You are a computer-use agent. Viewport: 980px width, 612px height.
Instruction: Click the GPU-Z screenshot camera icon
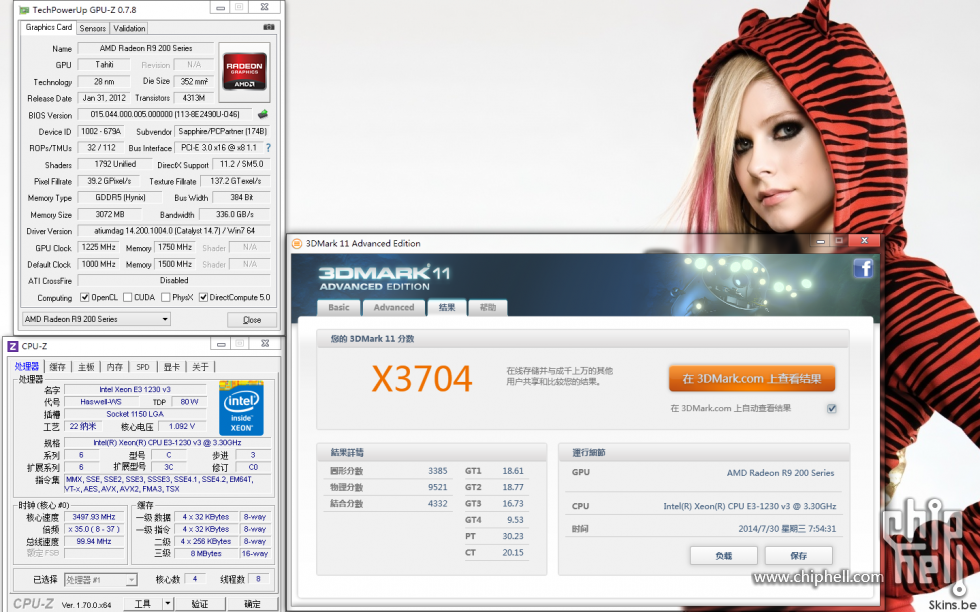269,27
